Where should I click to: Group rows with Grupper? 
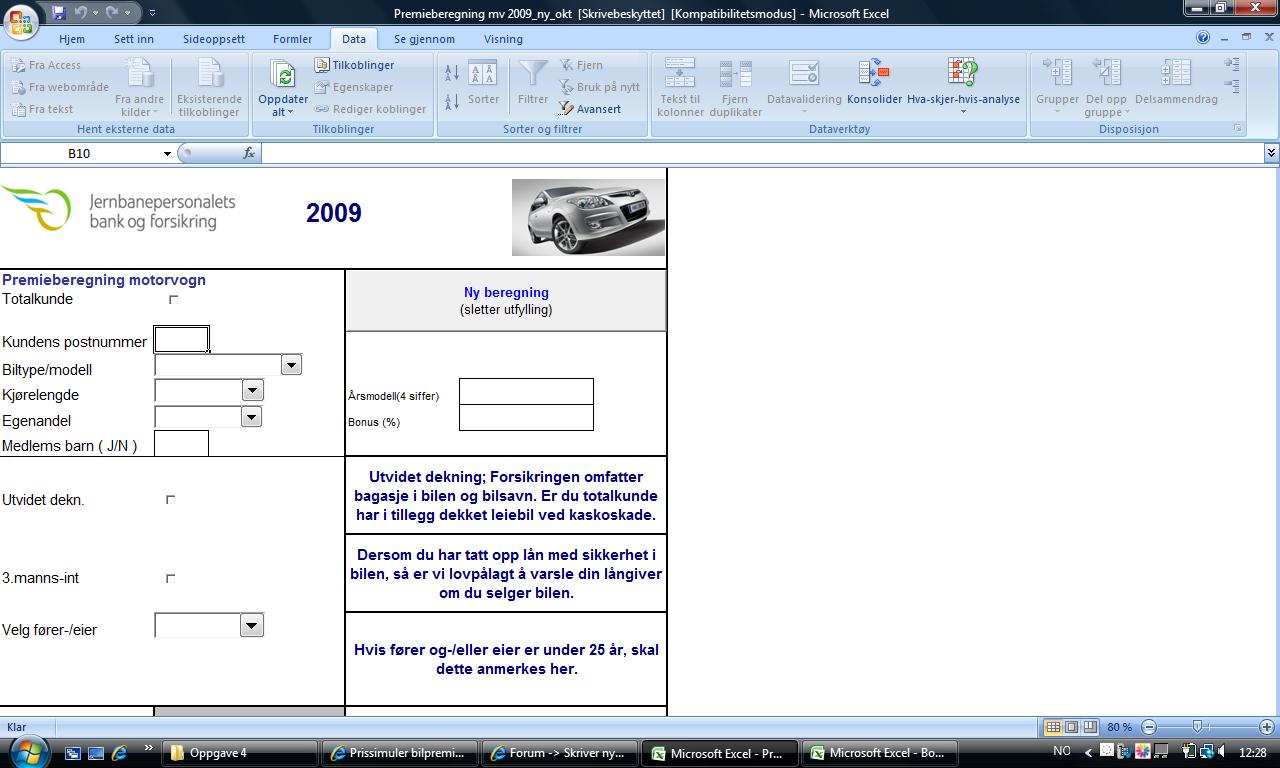pos(1057,87)
